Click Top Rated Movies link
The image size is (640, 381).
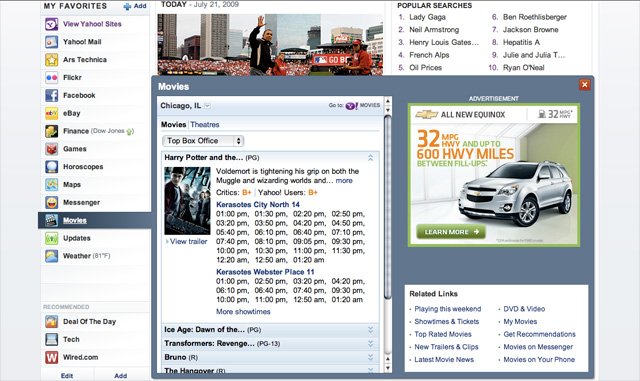[443, 334]
